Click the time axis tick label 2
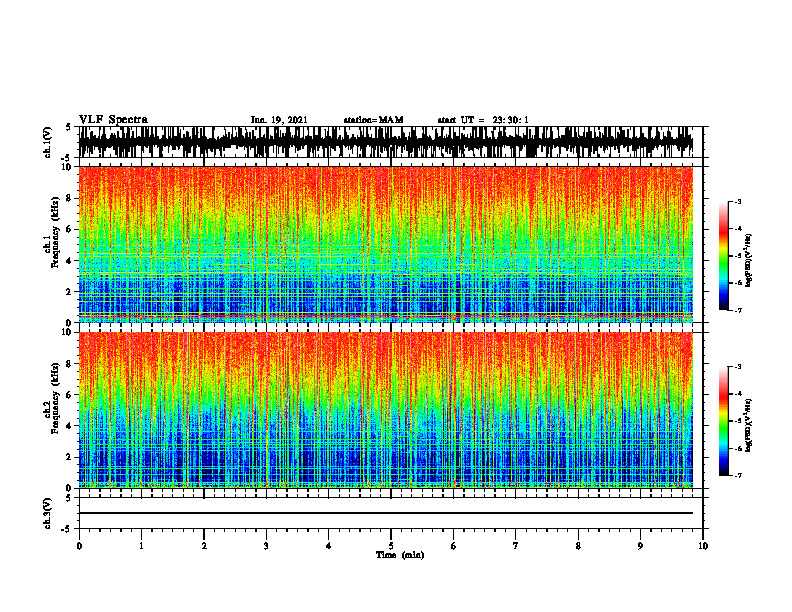The height and width of the screenshot is (612, 792). [204, 546]
